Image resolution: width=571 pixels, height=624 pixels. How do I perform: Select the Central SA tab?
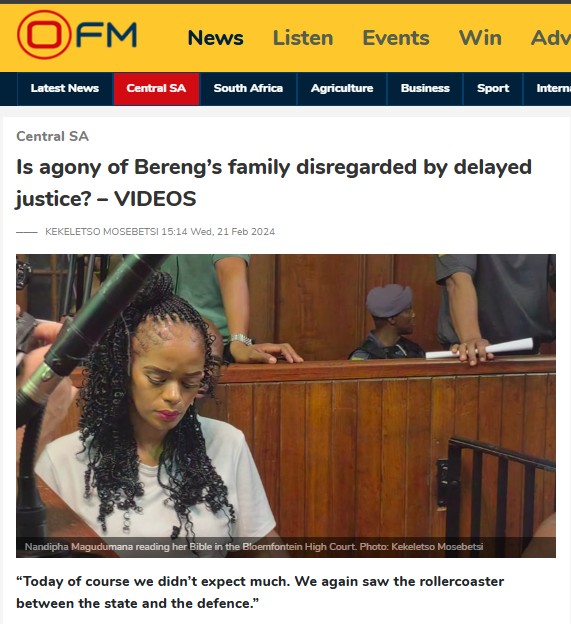(156, 88)
